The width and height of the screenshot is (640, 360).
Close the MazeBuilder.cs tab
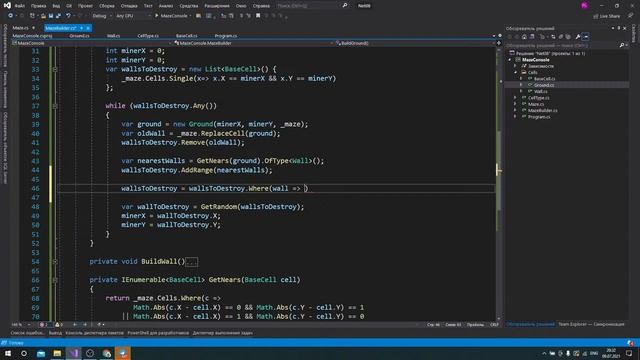click(88, 28)
